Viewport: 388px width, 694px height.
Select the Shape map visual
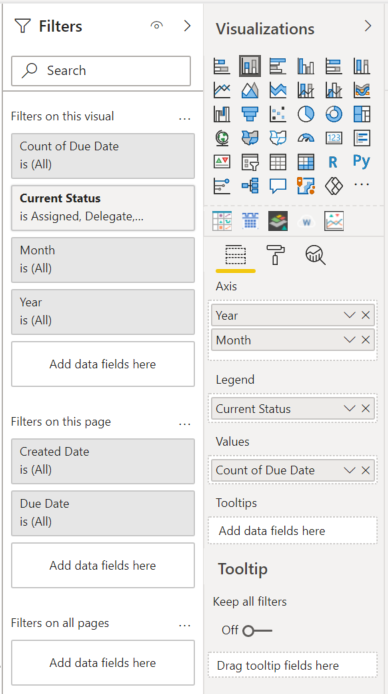pyautogui.click(x=278, y=138)
